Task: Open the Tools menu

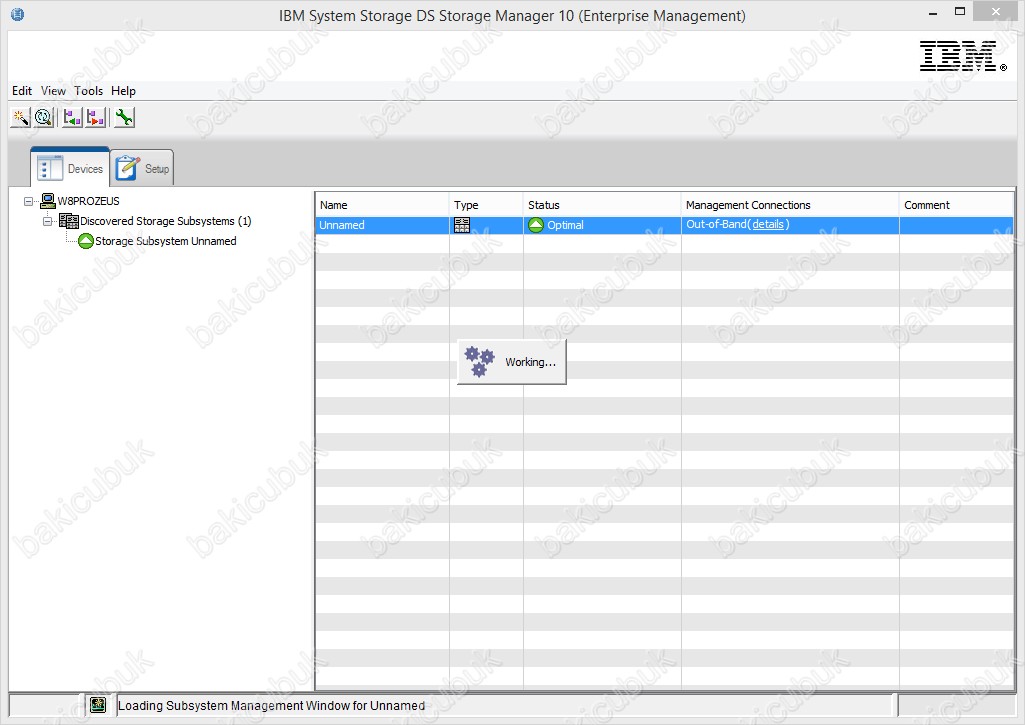Action: tap(88, 91)
